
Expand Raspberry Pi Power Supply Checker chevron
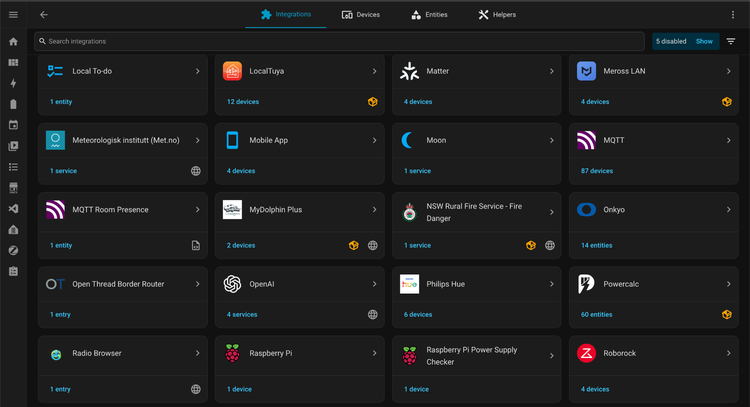551,356
